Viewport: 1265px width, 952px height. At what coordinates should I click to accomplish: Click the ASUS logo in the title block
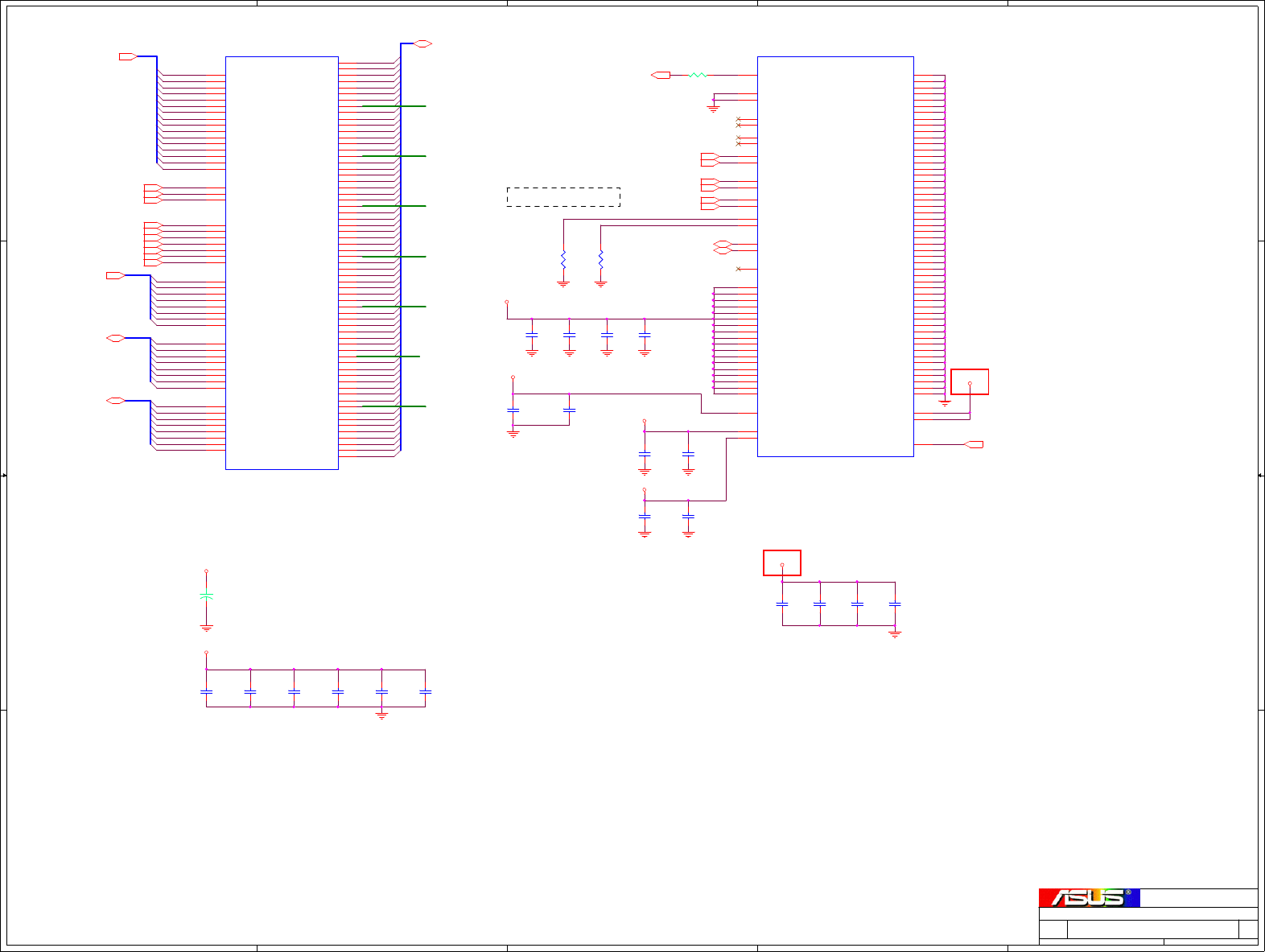(1089, 897)
